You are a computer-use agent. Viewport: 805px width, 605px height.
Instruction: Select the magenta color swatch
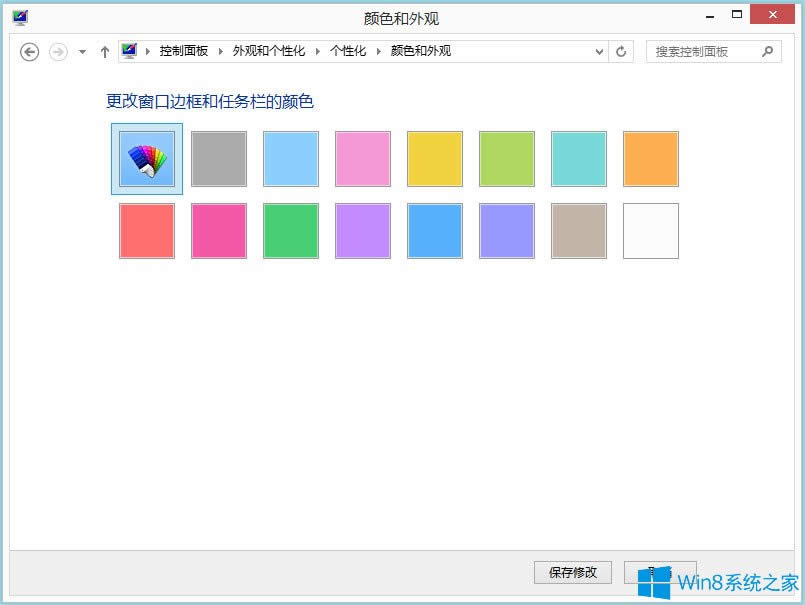pyautogui.click(x=218, y=231)
